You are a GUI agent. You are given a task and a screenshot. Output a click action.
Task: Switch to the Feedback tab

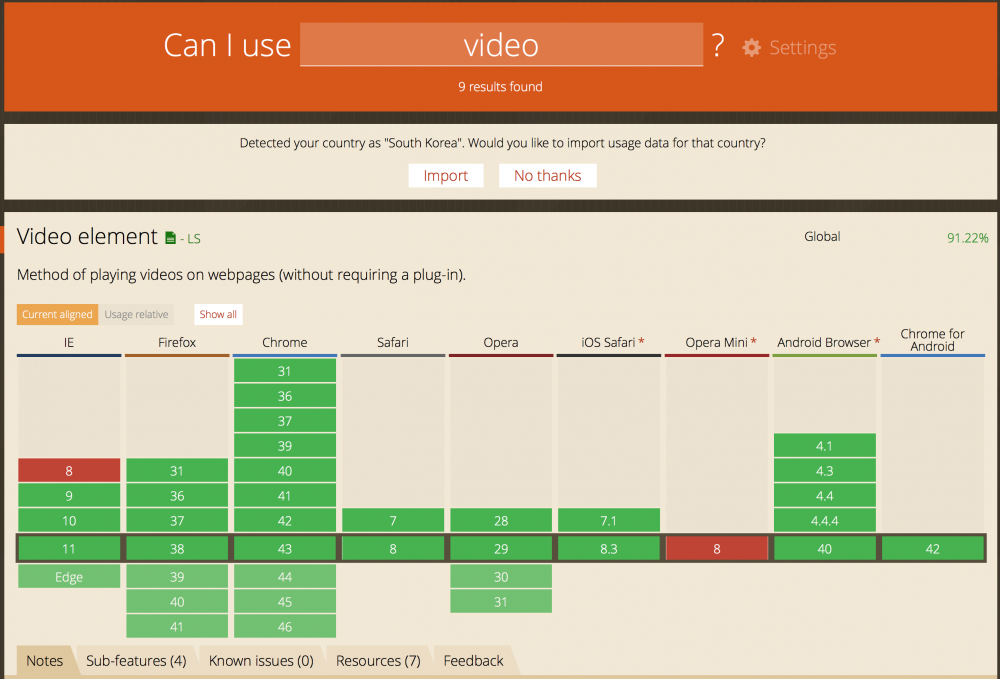coord(473,660)
